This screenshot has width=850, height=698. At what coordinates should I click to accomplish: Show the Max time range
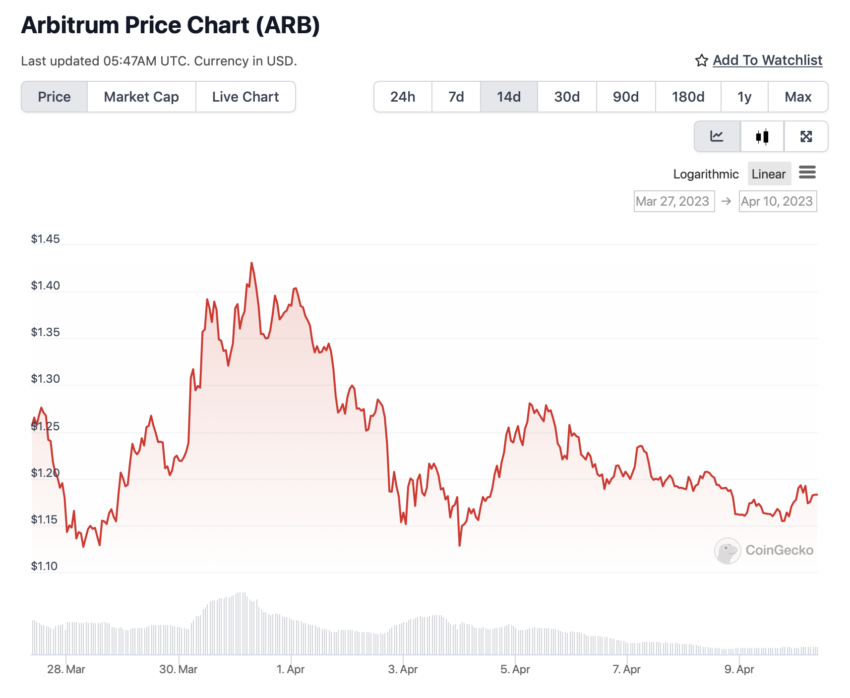tap(798, 97)
